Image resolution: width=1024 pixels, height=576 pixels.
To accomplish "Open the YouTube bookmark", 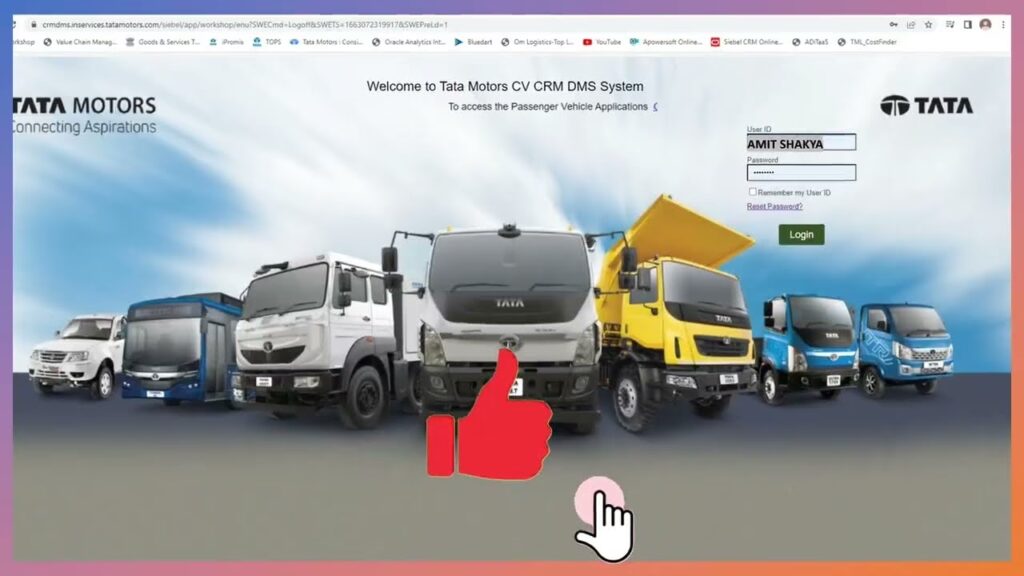I will 602,42.
